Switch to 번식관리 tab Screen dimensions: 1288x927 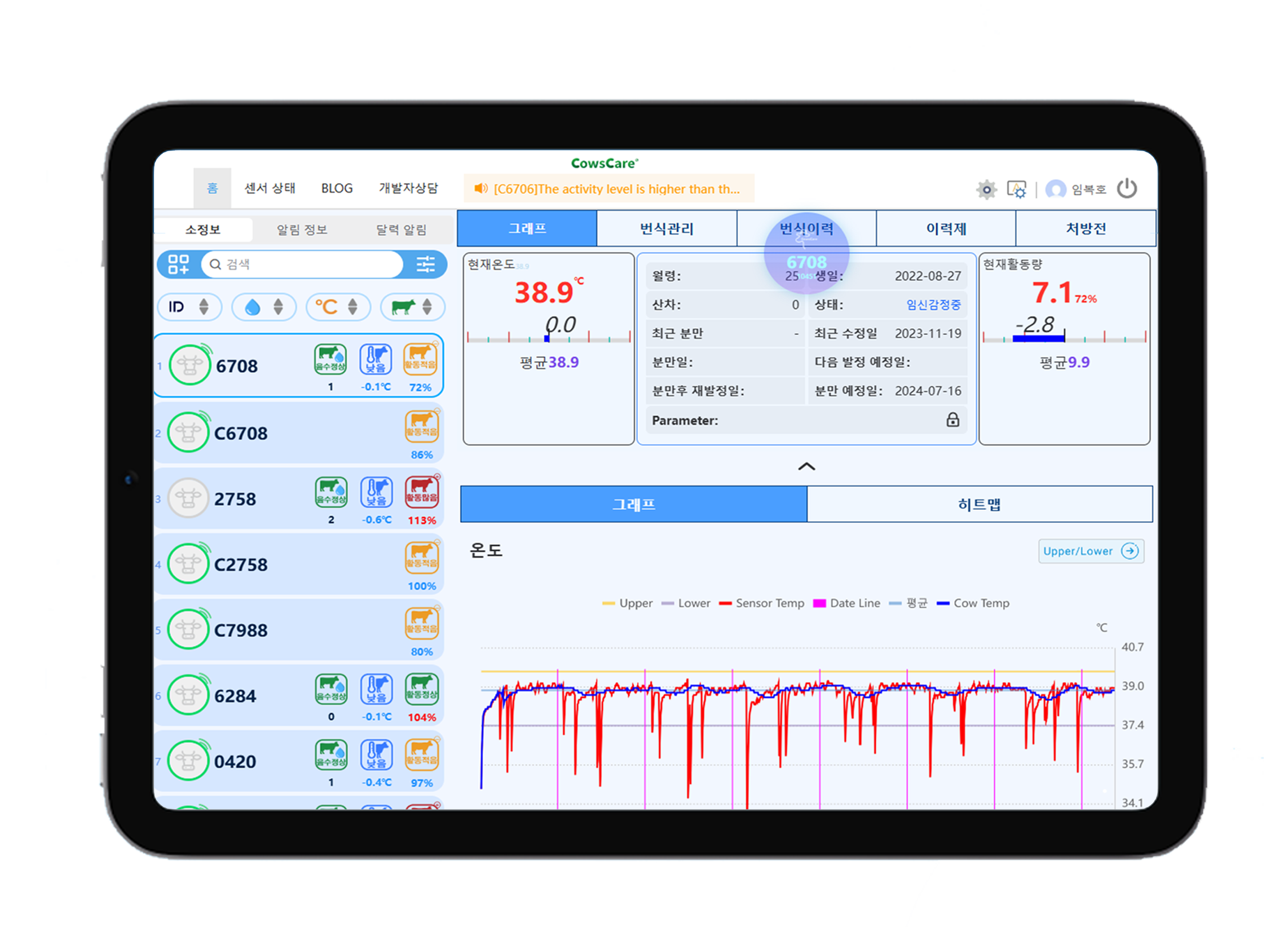tap(667, 229)
